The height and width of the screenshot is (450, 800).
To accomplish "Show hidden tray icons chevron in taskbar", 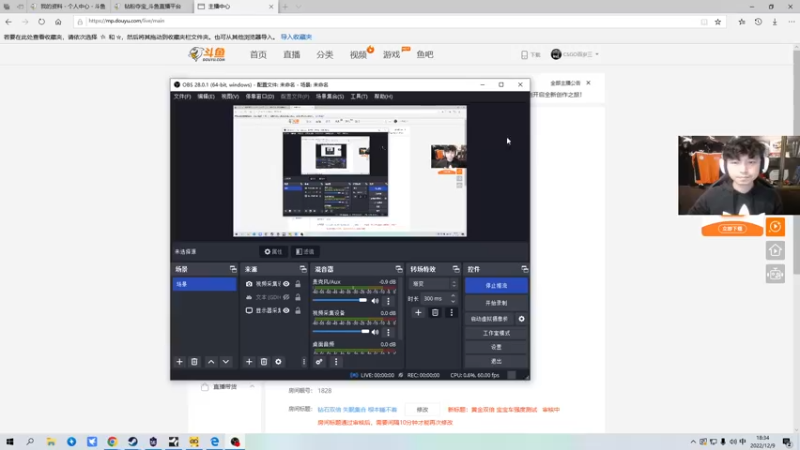I will pos(693,442).
